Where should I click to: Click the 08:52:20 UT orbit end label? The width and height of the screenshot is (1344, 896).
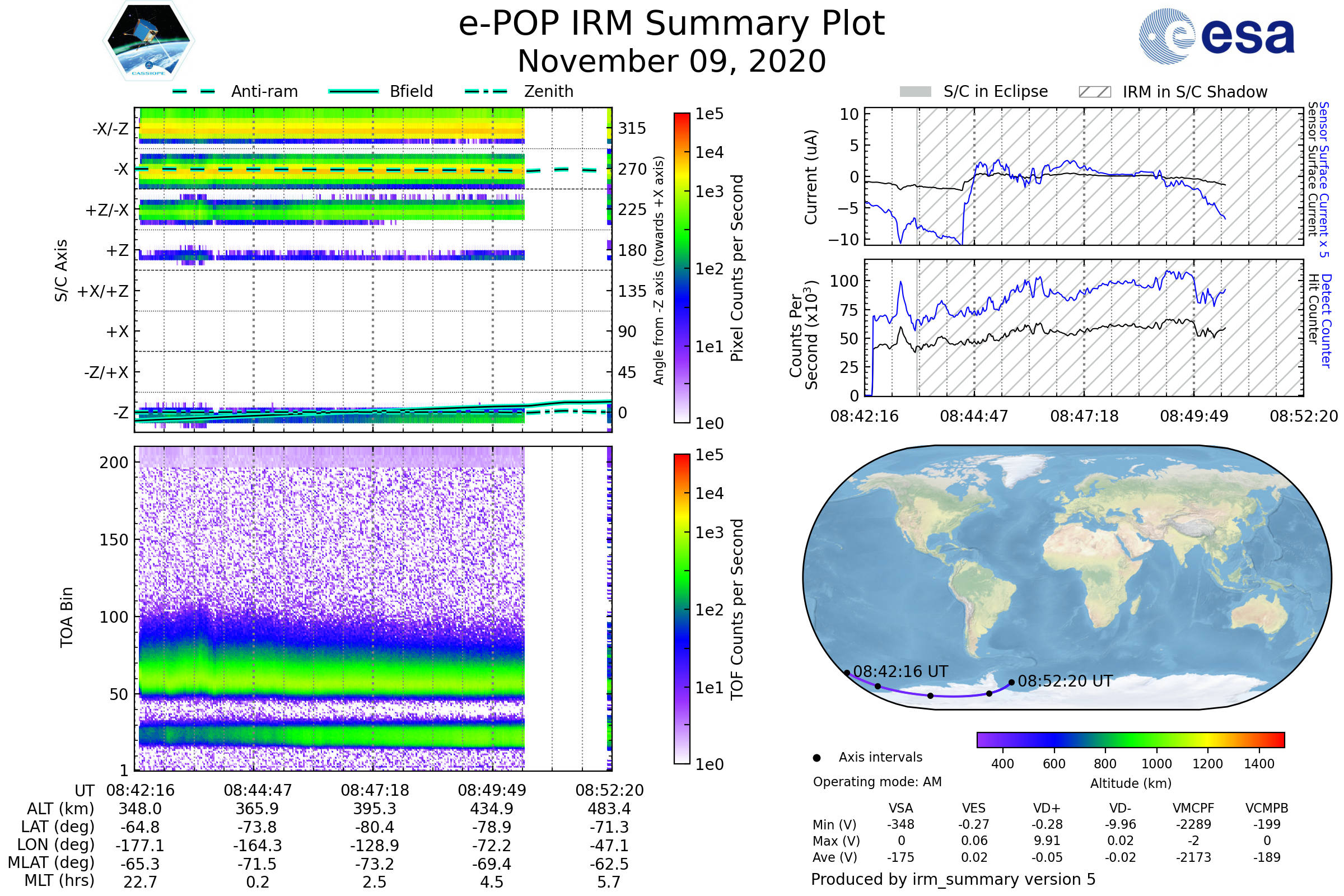tap(1065, 681)
